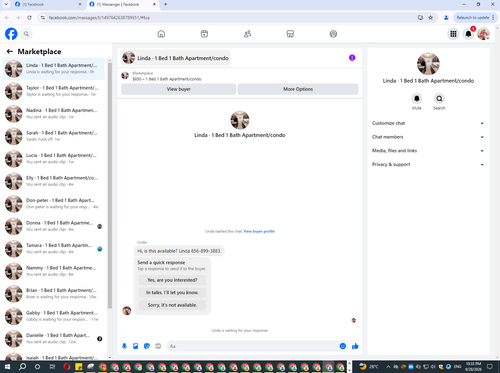
Task: Choose a GIF from the GIF icon
Action: click(x=158, y=346)
